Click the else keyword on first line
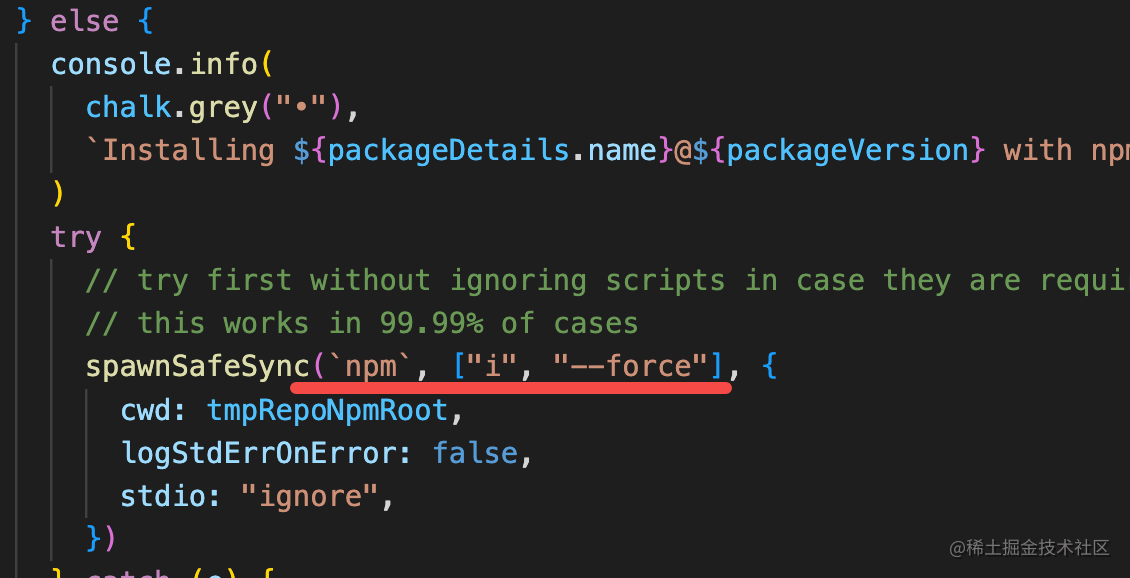The height and width of the screenshot is (578, 1130). point(84,21)
